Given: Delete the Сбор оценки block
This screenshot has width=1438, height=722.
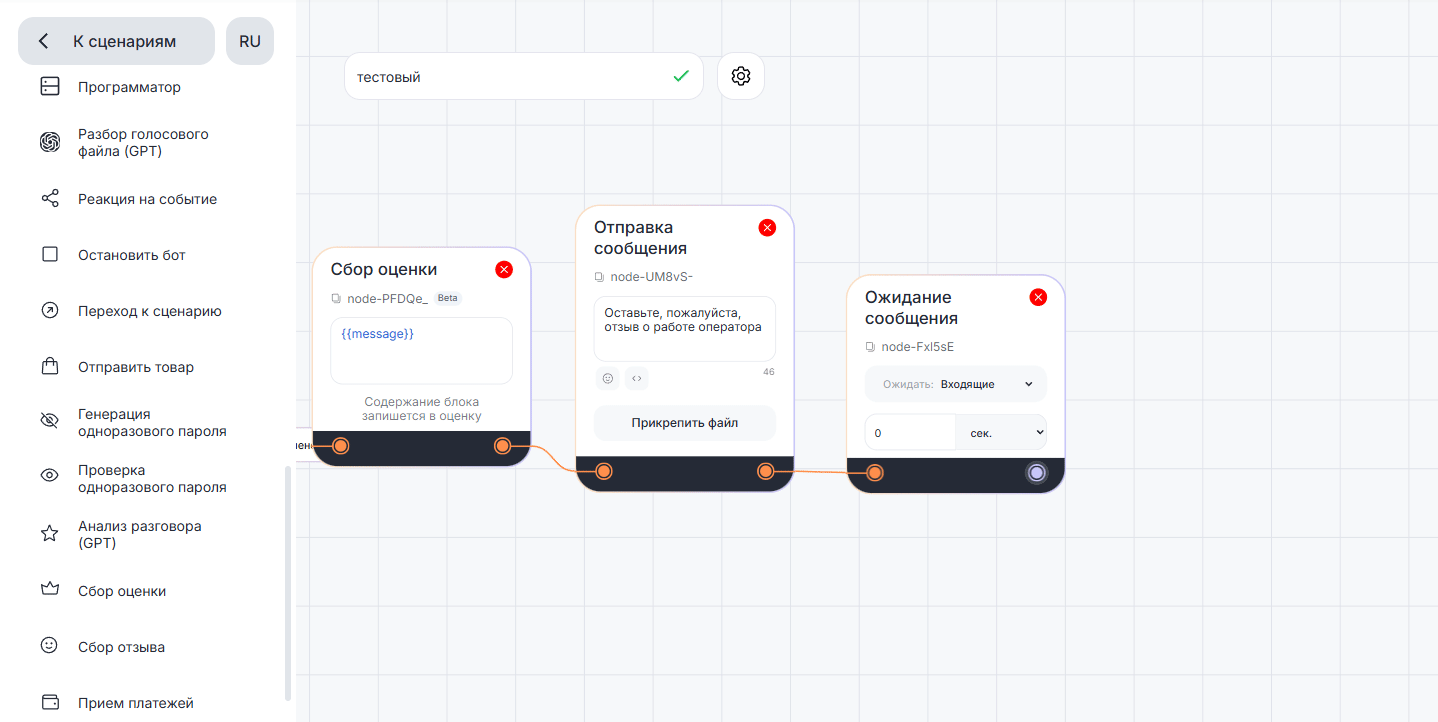Looking at the screenshot, I should coord(504,269).
